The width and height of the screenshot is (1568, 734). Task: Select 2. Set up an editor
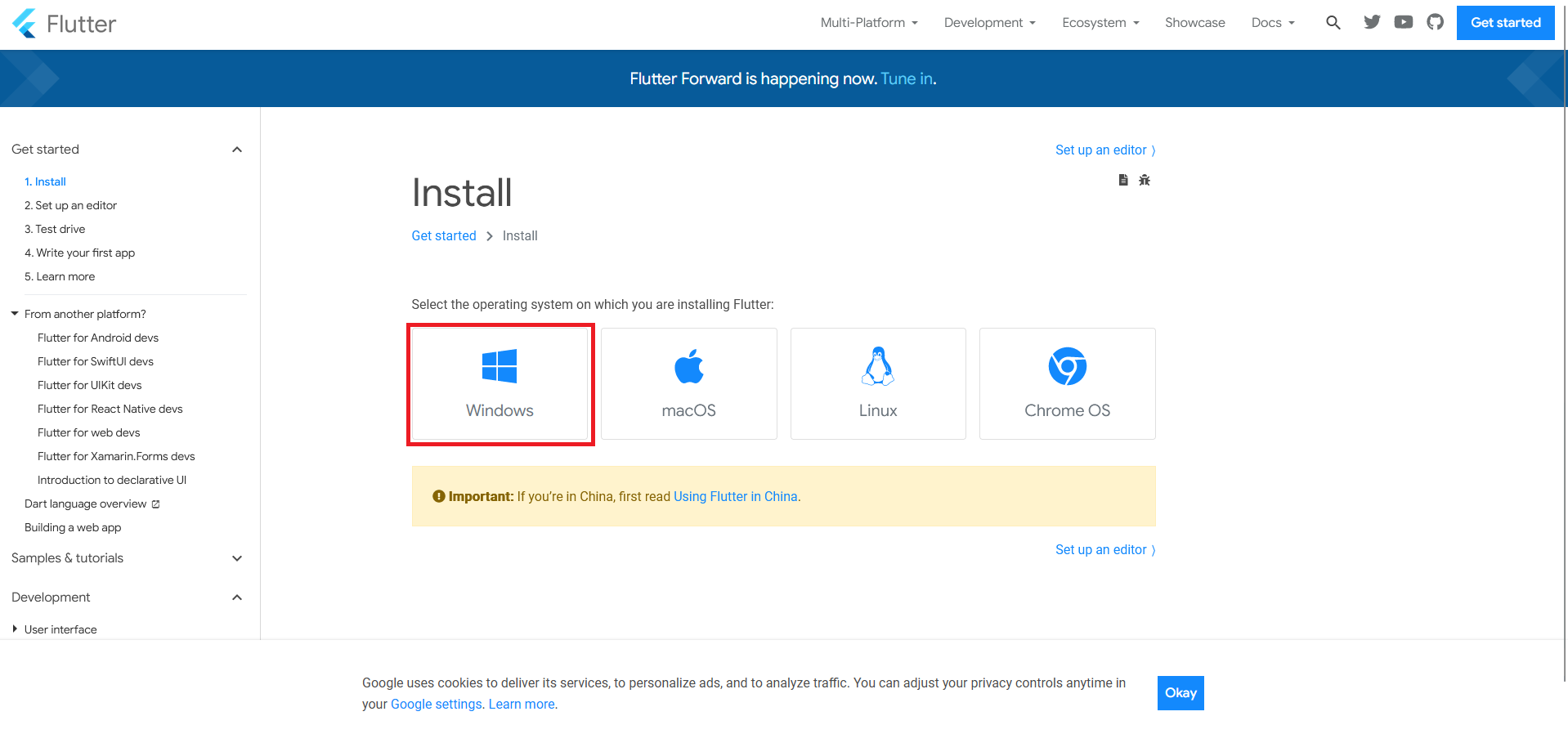(x=70, y=205)
